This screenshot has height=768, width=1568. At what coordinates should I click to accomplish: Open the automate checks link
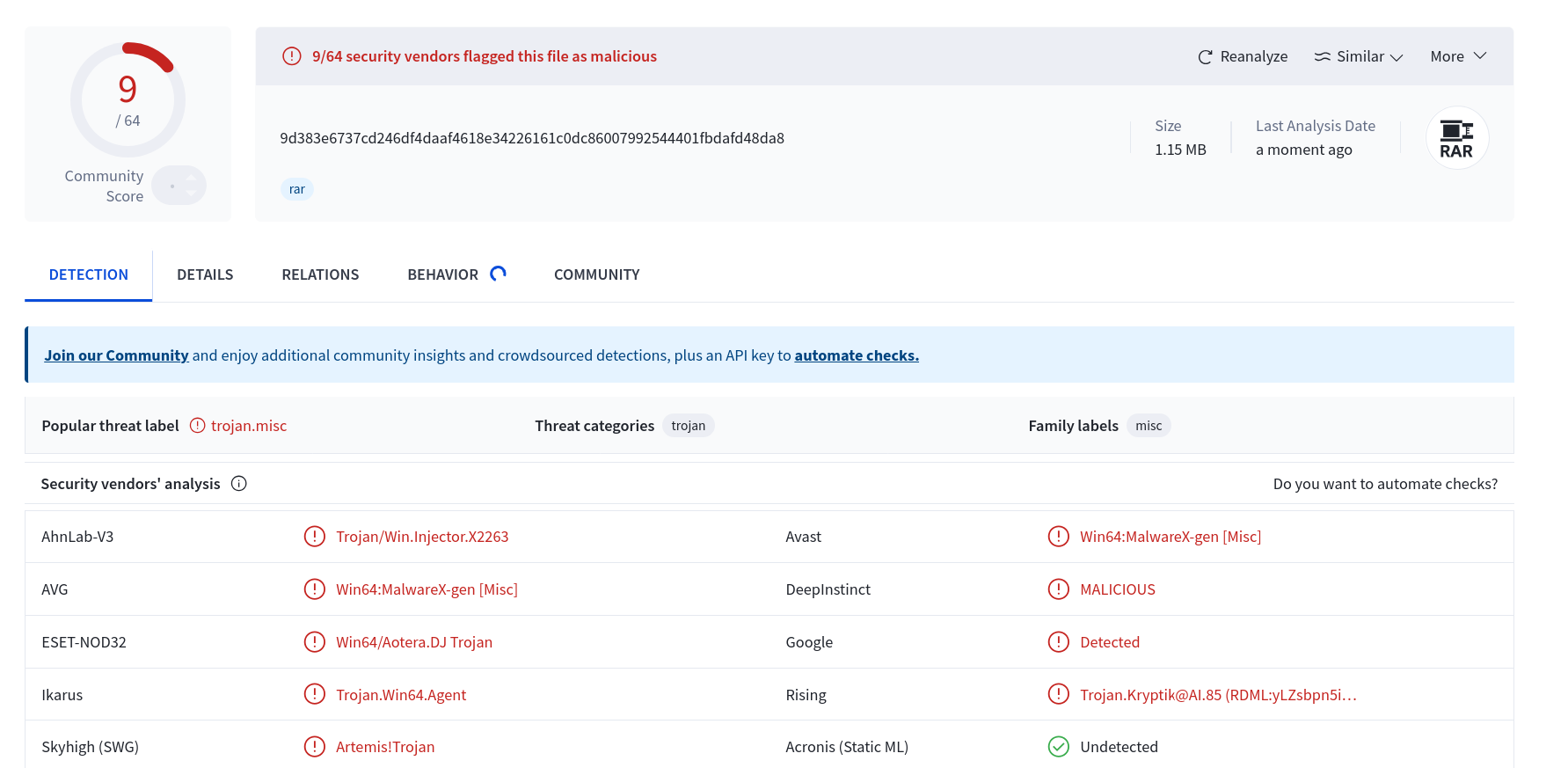pyautogui.click(x=857, y=355)
